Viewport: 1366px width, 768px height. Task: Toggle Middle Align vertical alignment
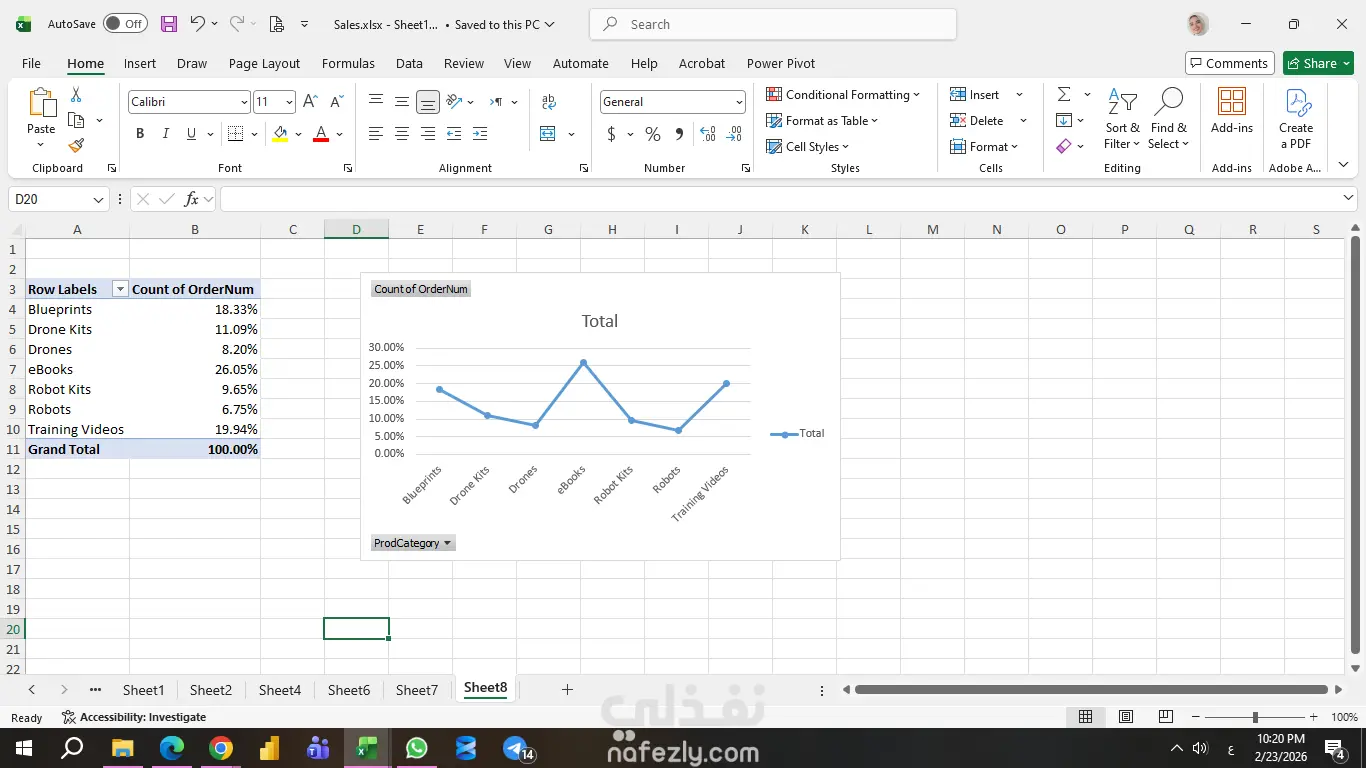tap(402, 102)
